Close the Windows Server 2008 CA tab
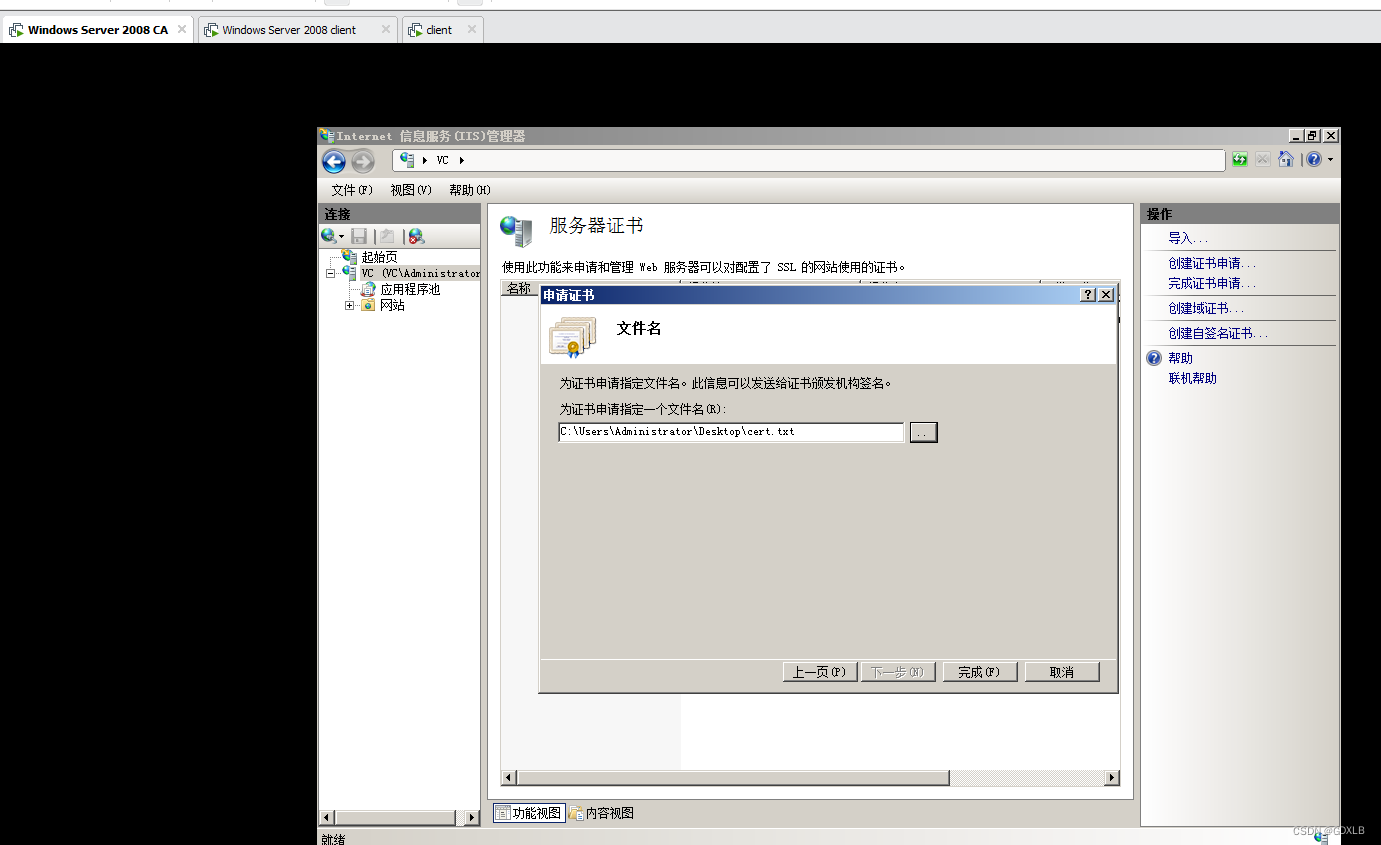 181,30
